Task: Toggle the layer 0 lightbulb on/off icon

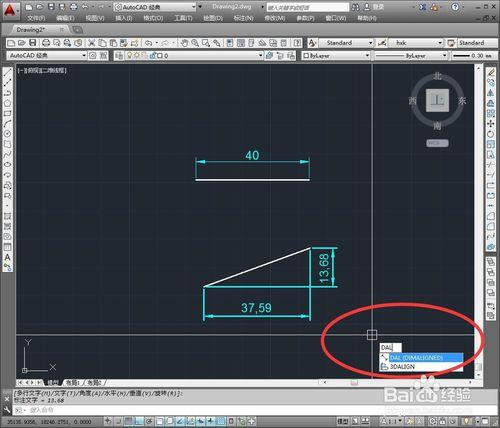Action: (x=129, y=56)
